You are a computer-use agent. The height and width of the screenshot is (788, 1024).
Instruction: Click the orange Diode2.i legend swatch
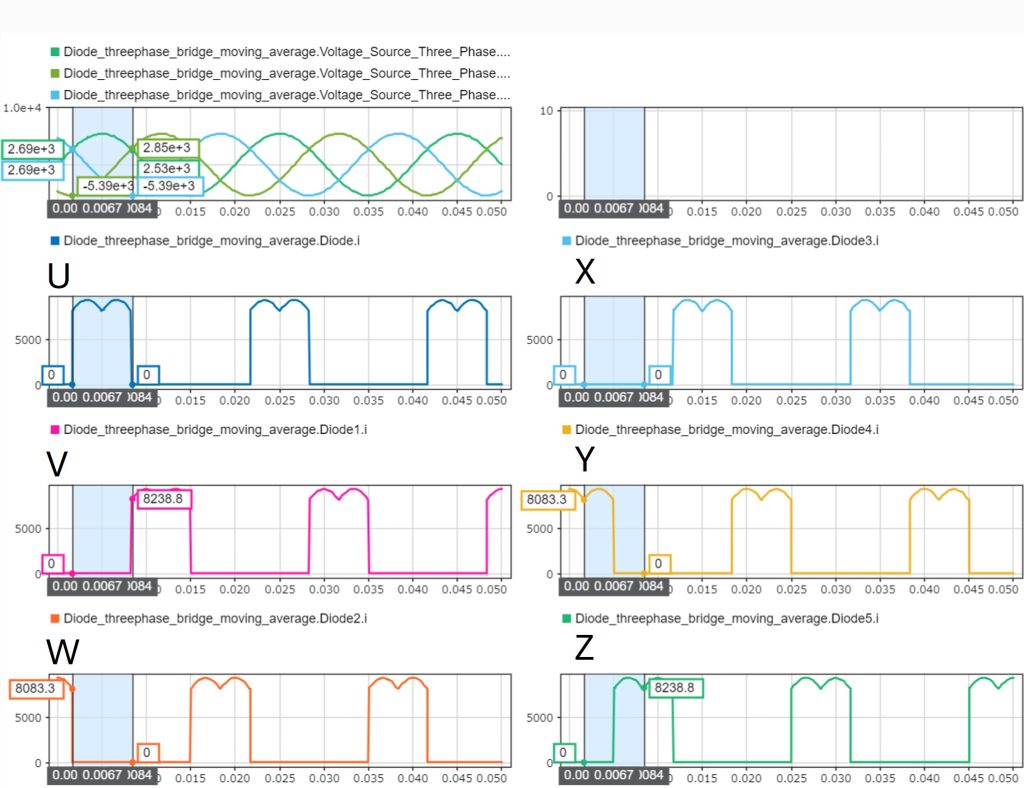click(55, 619)
